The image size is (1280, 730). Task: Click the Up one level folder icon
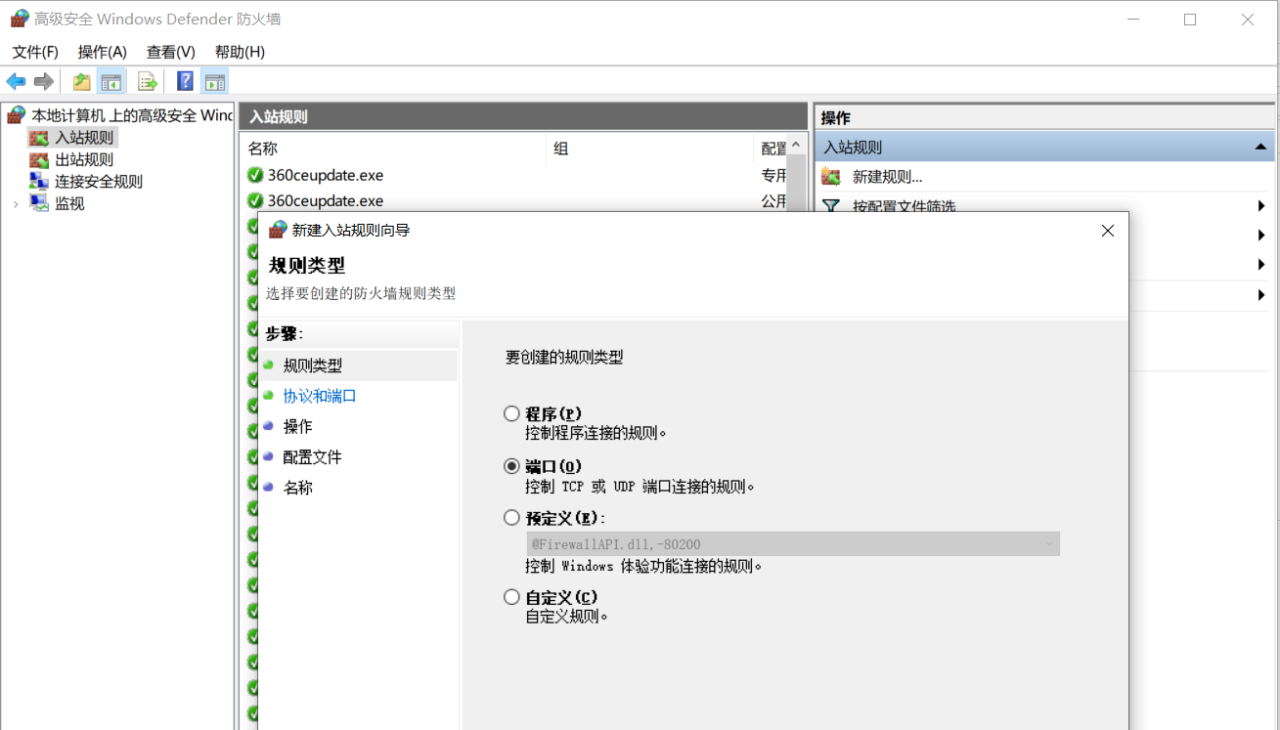[x=82, y=82]
